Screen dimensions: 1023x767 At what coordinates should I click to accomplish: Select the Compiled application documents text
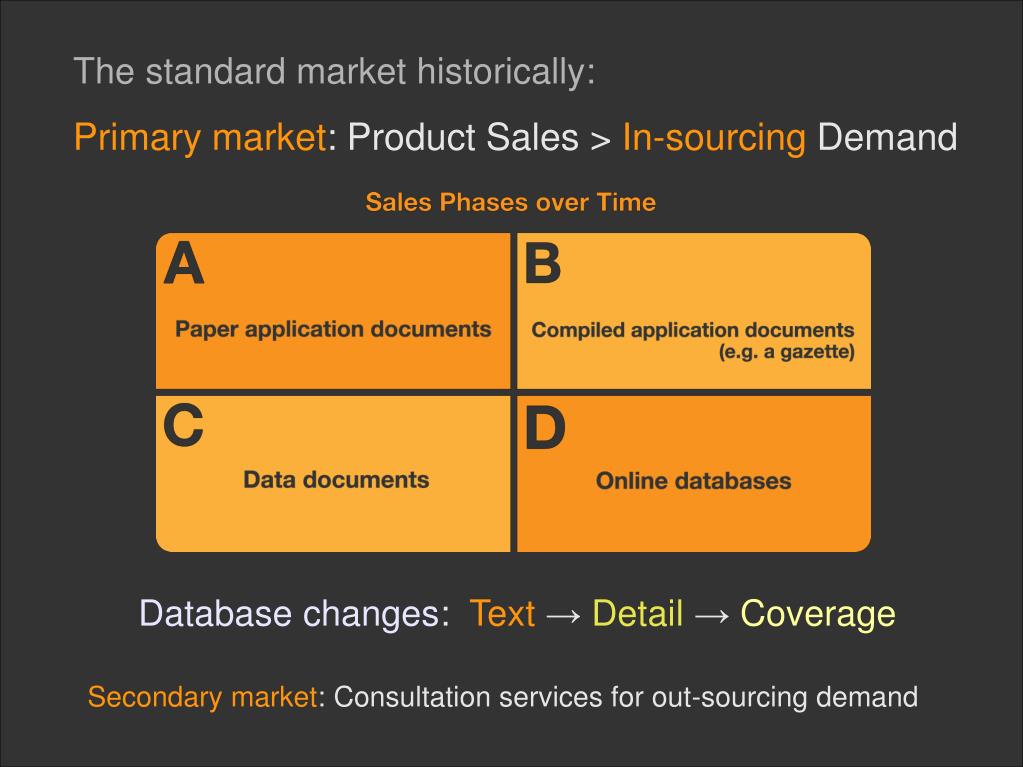[x=693, y=330]
